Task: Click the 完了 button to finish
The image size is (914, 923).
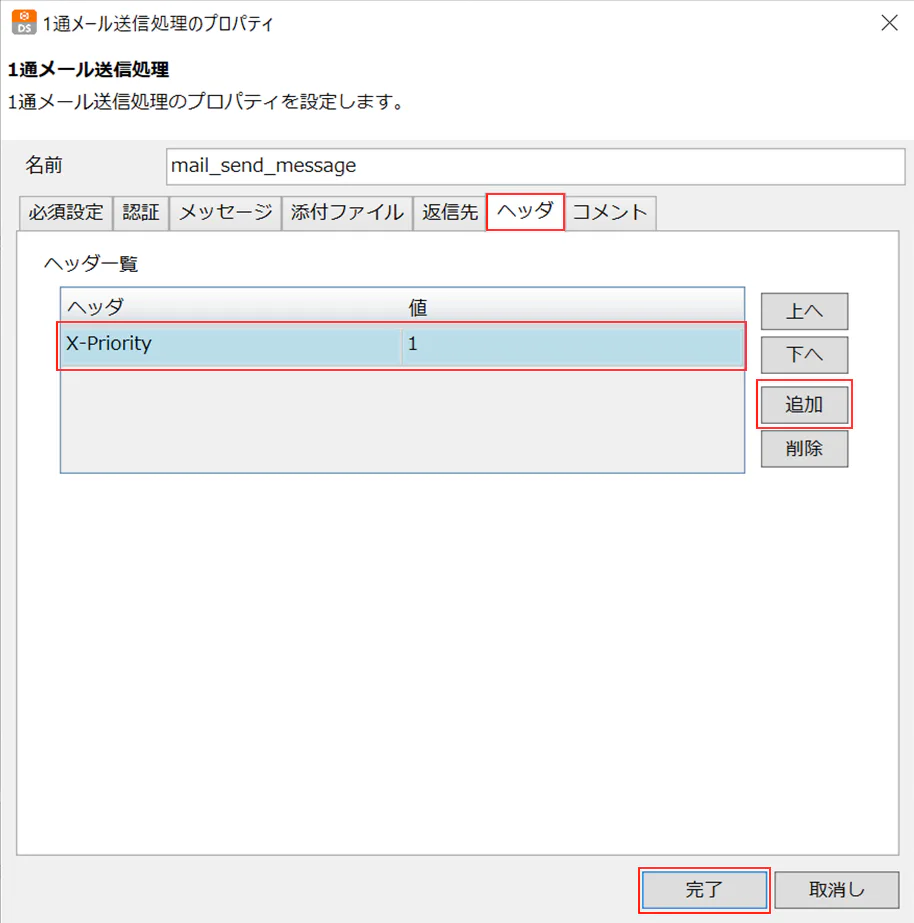Action: click(703, 889)
